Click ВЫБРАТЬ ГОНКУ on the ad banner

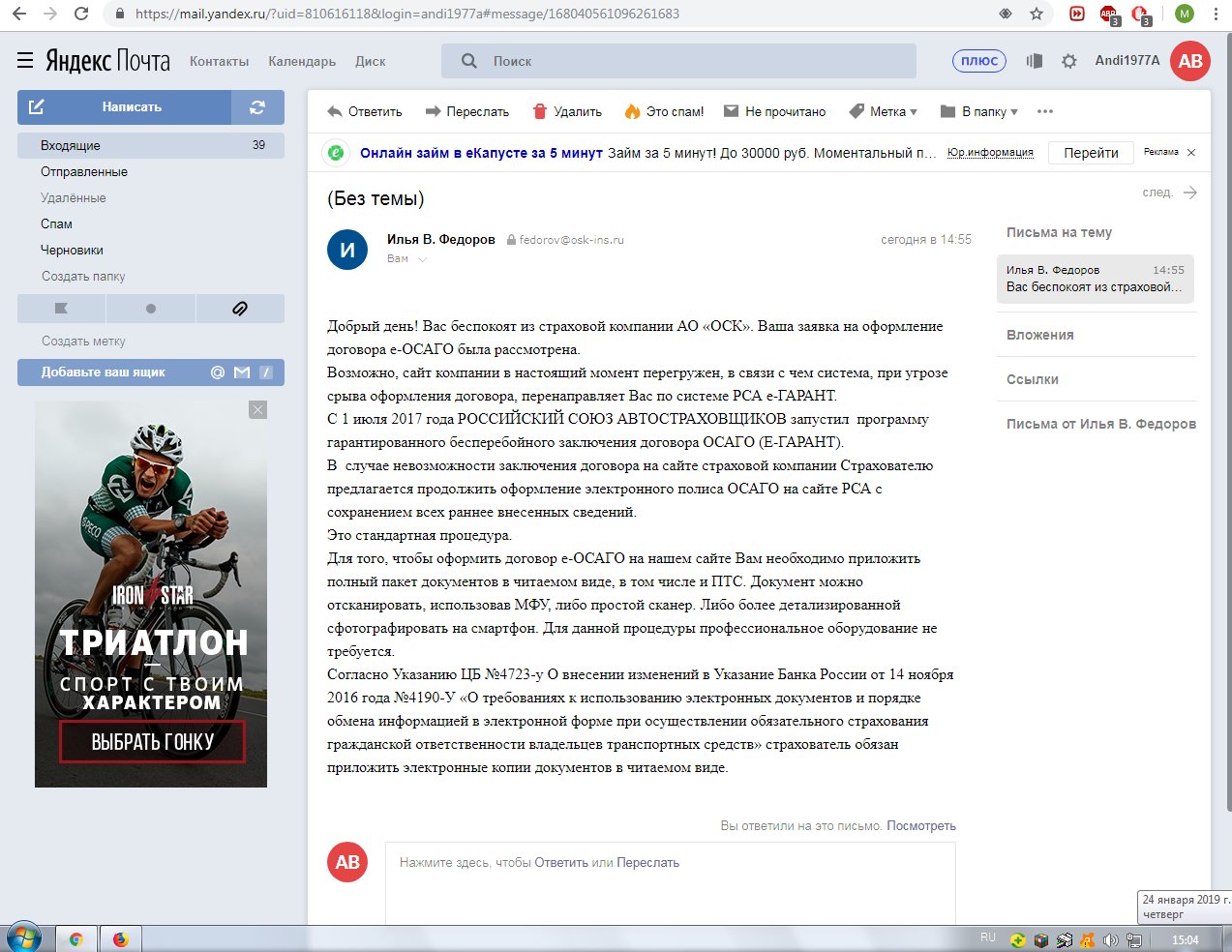[153, 742]
